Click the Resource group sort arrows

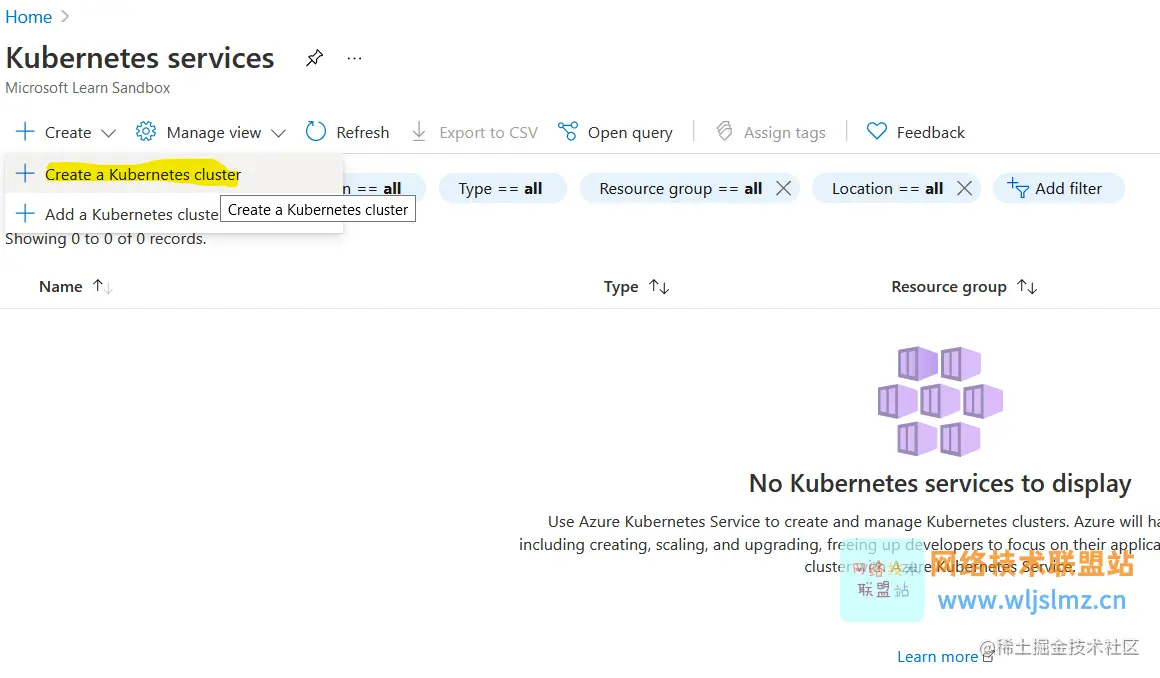pyautogui.click(x=1027, y=286)
